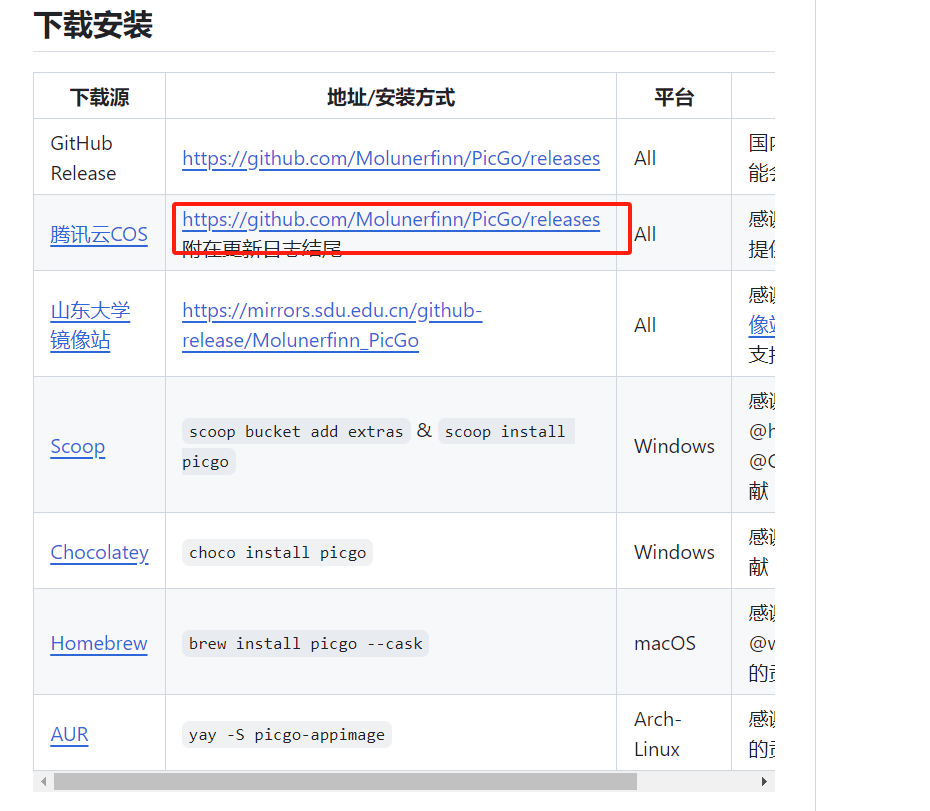Open the releases link in 腾讯云COS row
930x811 pixels.
click(391, 220)
